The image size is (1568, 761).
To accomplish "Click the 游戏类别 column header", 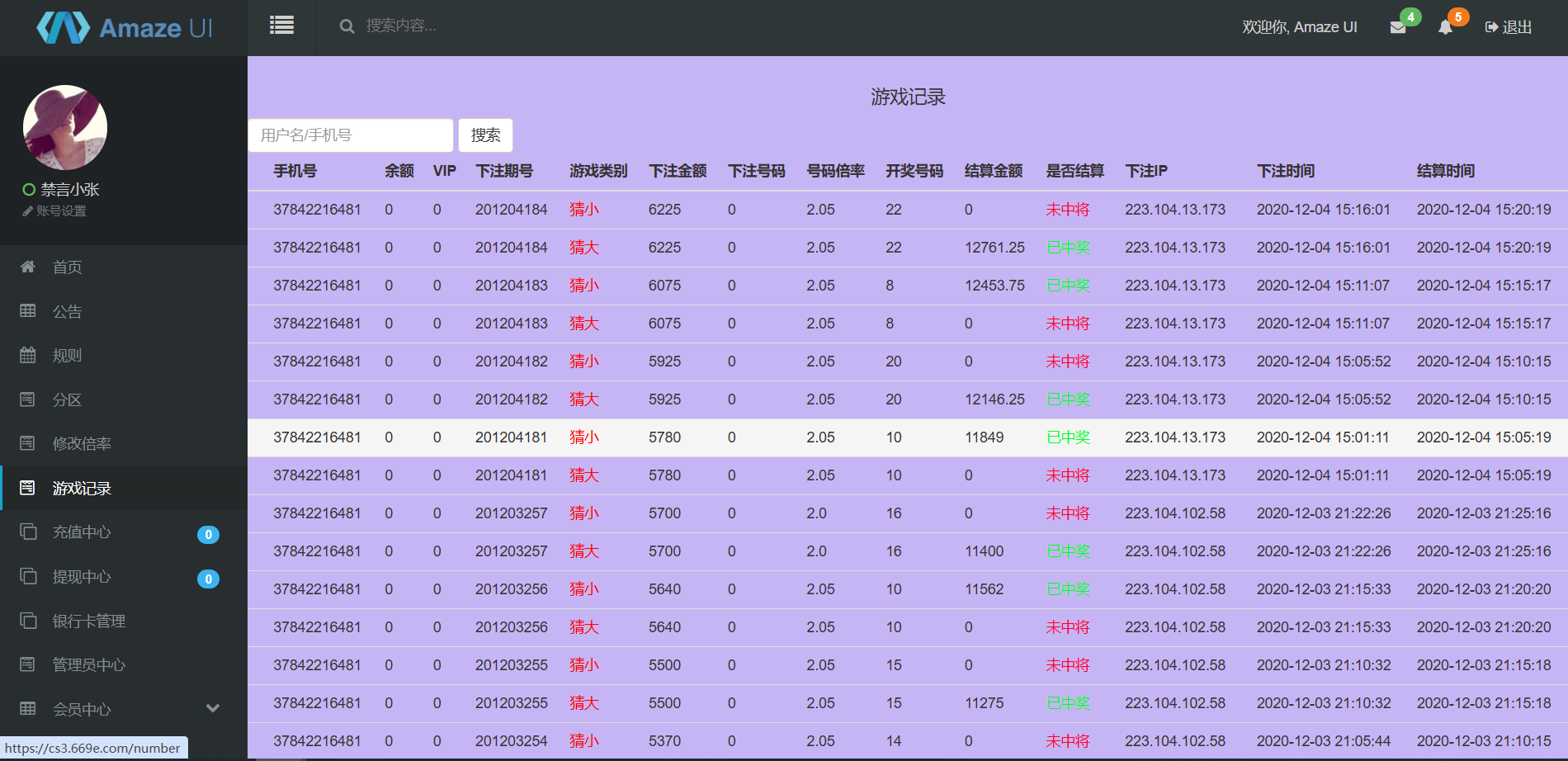I will 598,171.
